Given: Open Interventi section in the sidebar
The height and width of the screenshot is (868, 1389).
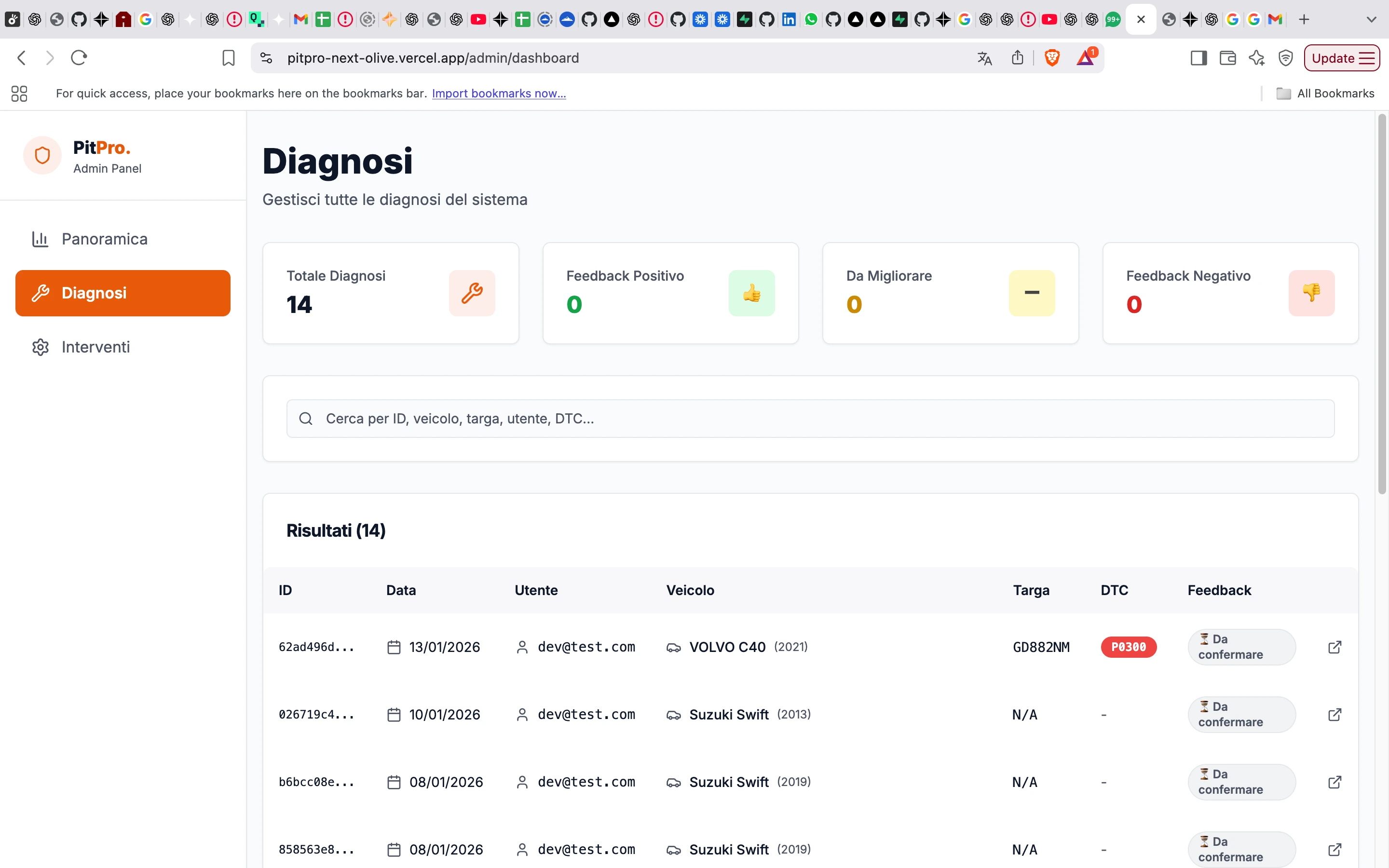Looking at the screenshot, I should coord(95,347).
